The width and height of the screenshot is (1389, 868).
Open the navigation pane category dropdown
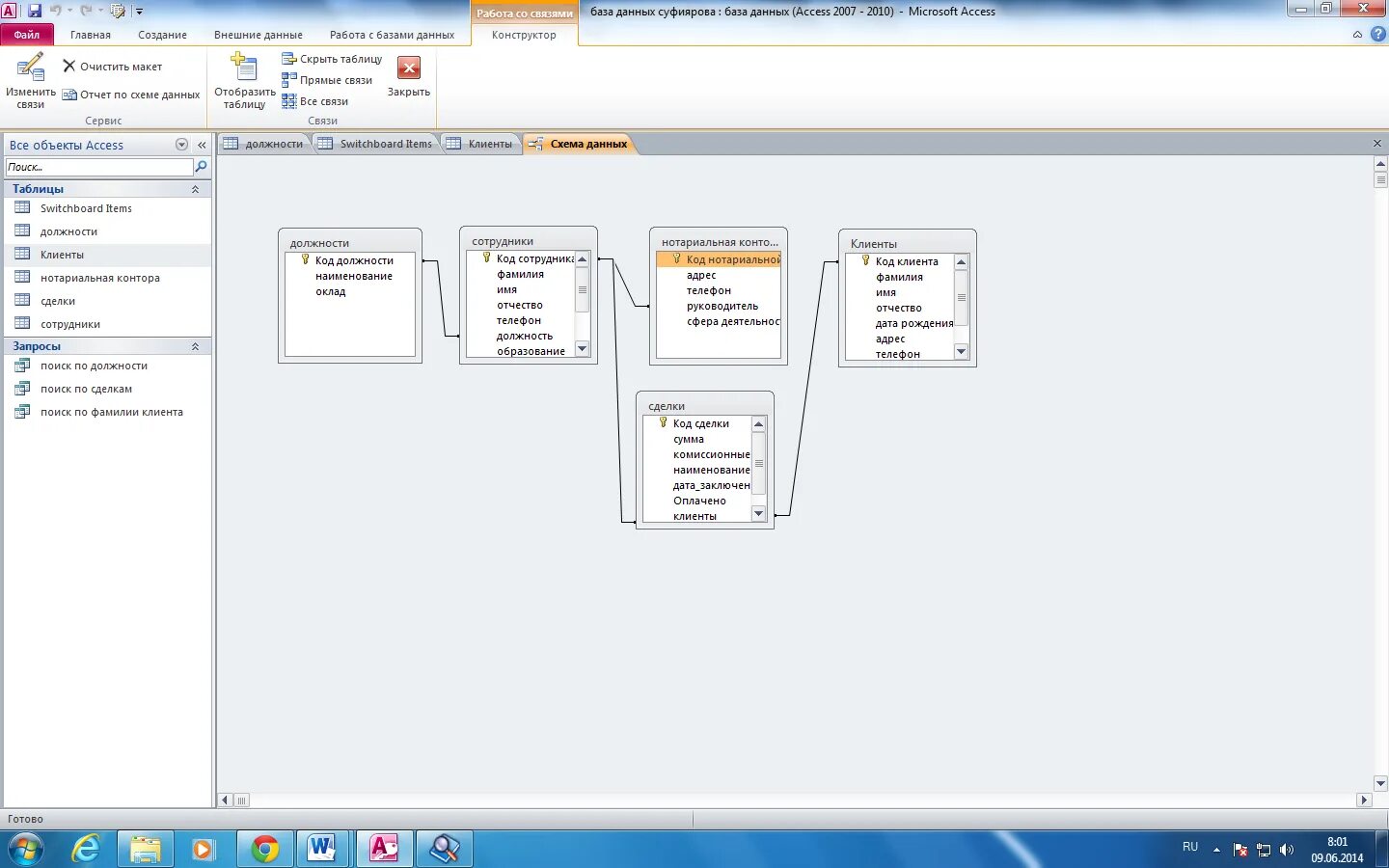click(181, 145)
